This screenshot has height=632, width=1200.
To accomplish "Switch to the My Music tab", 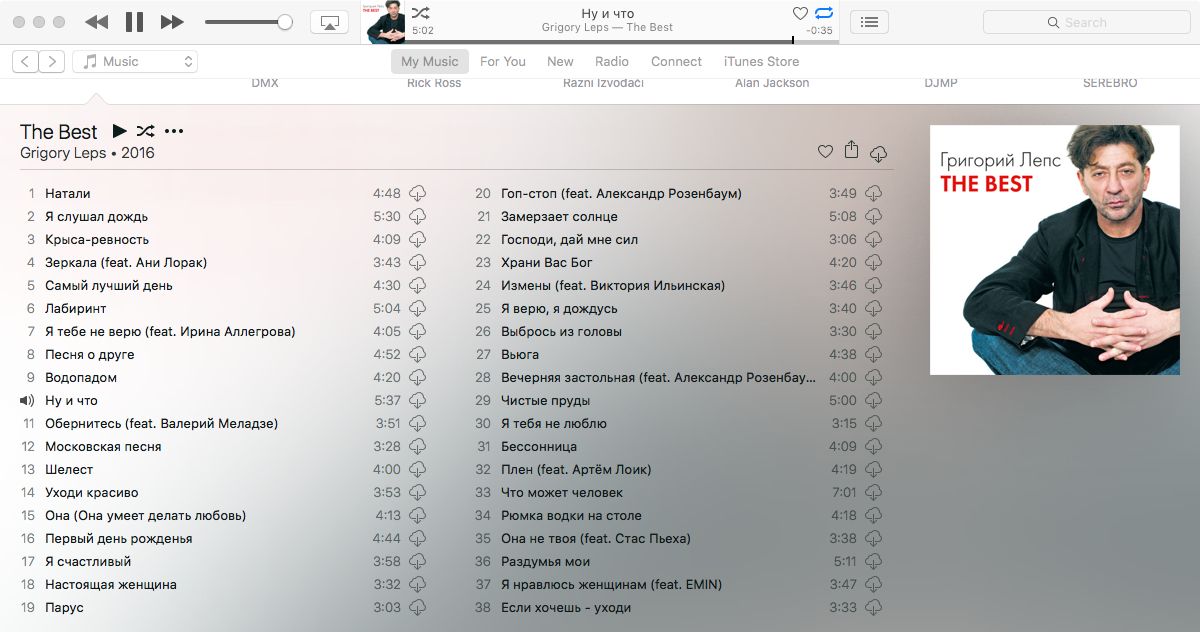I will tap(430, 62).
